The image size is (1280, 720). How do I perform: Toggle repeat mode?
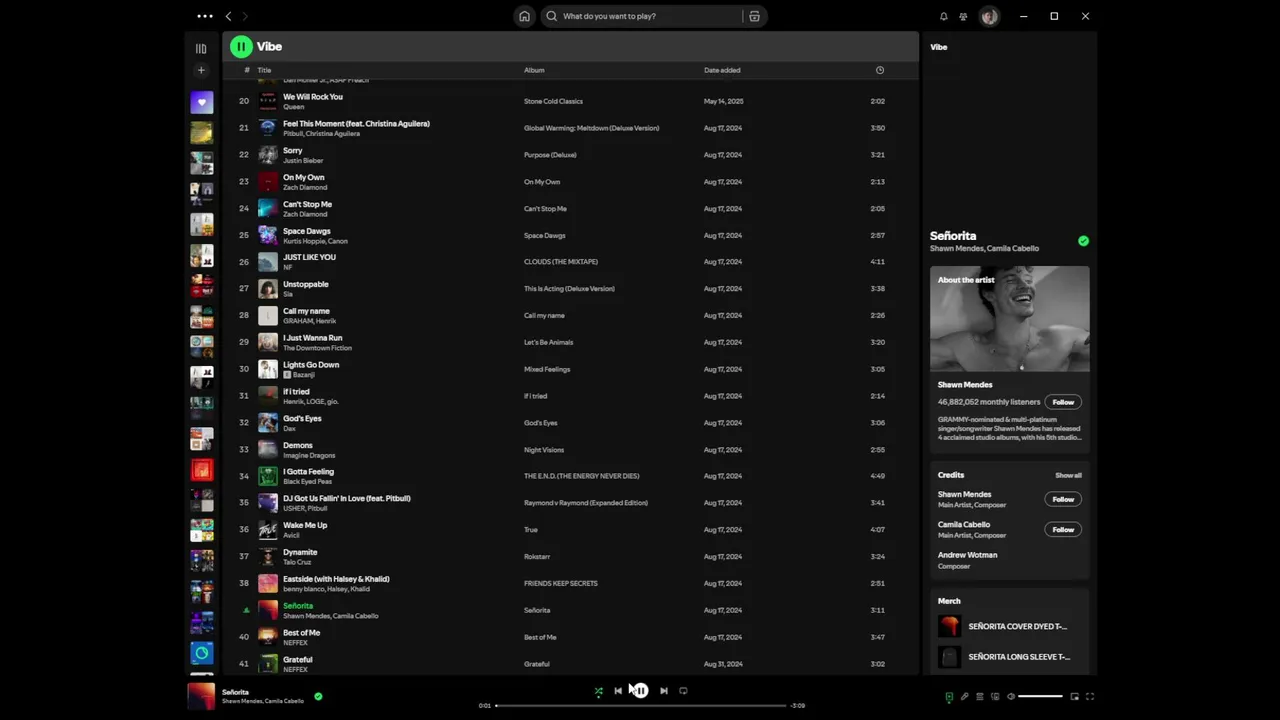pos(683,691)
